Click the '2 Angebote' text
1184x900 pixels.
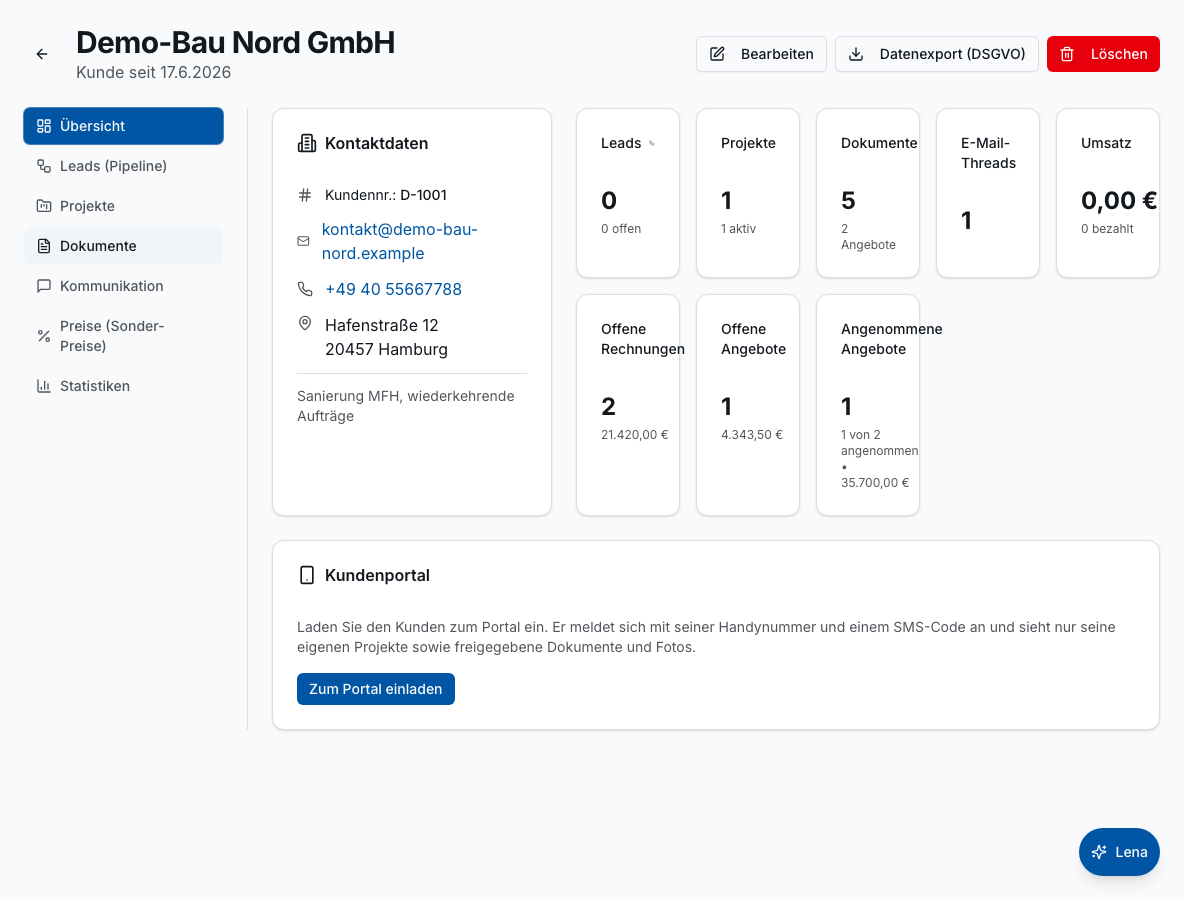point(868,236)
